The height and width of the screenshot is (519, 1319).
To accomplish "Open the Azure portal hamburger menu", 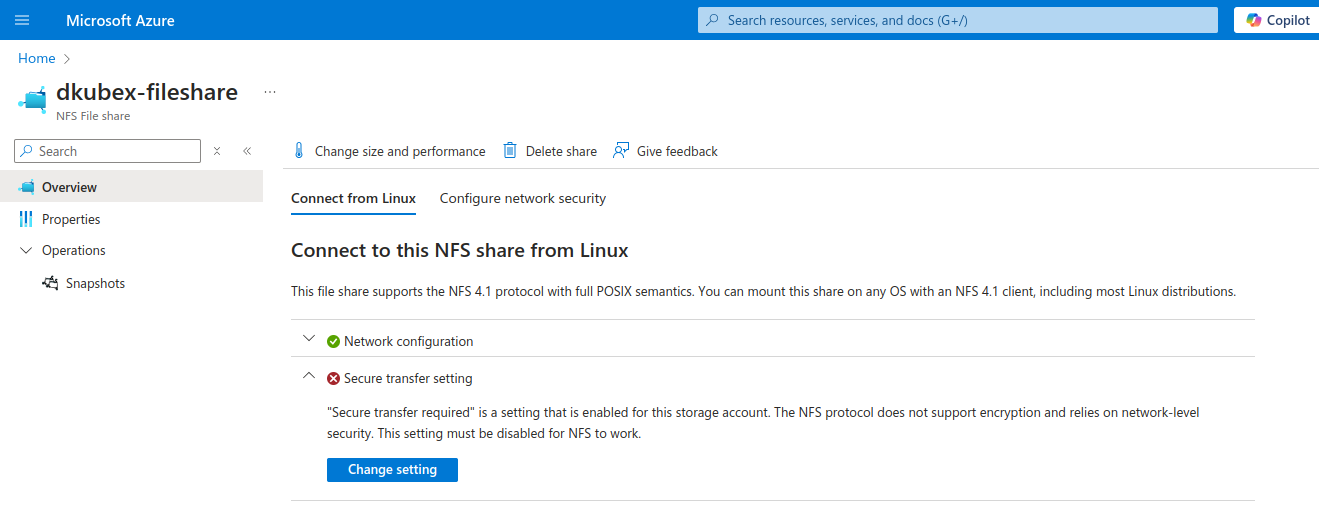I will click(22, 20).
